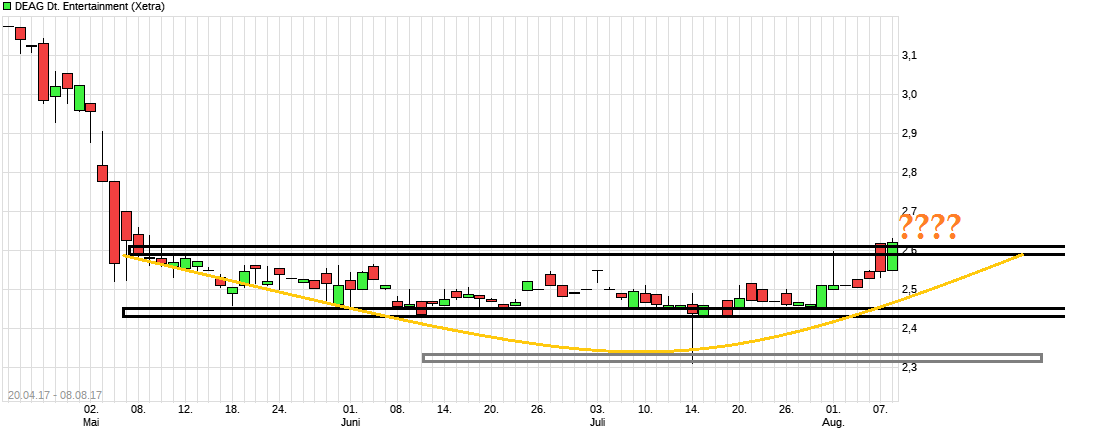The image size is (1120, 435).
Task: Select the date range label 20.04.17 - 08.08.17
Action: (55, 396)
